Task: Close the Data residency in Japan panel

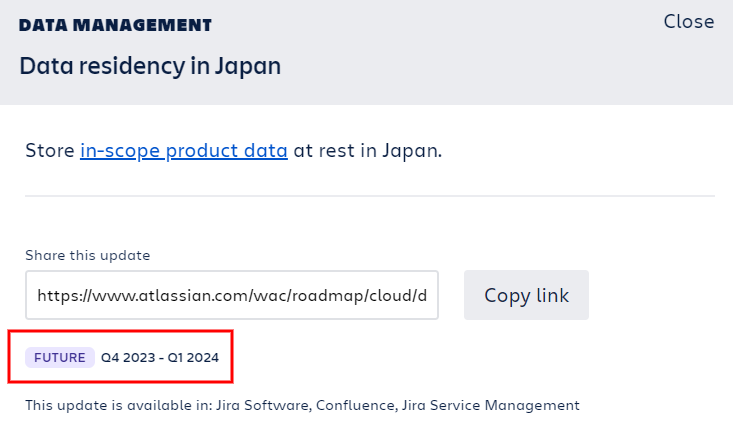Action: 689,22
